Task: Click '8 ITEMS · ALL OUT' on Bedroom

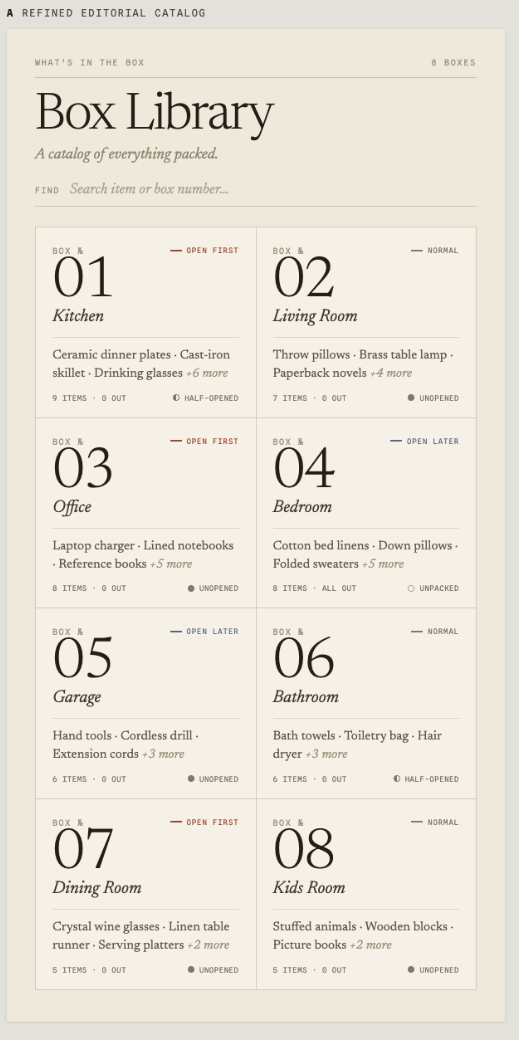Action: point(315,588)
